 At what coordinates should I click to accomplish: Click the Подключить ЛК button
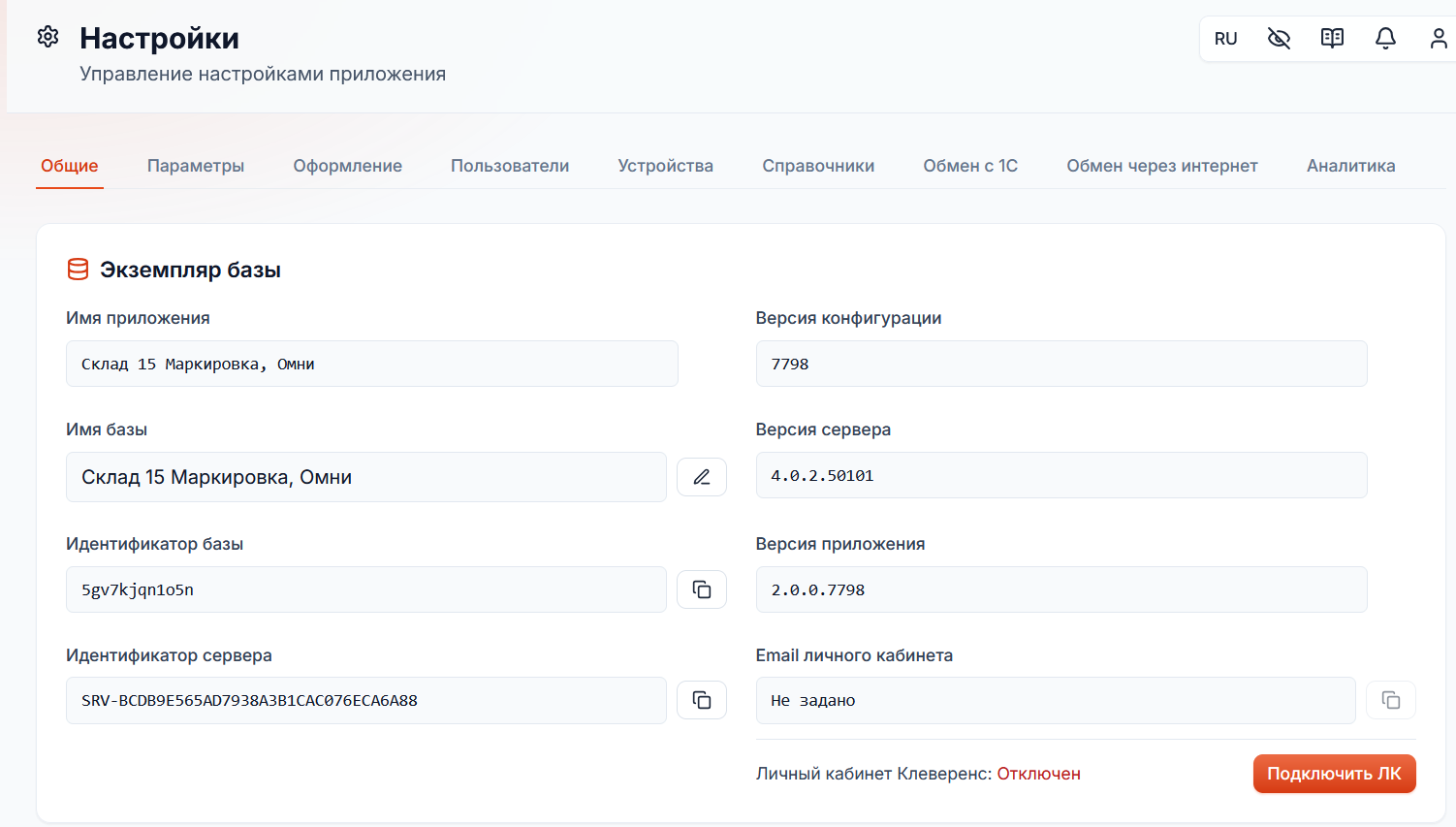point(1335,774)
